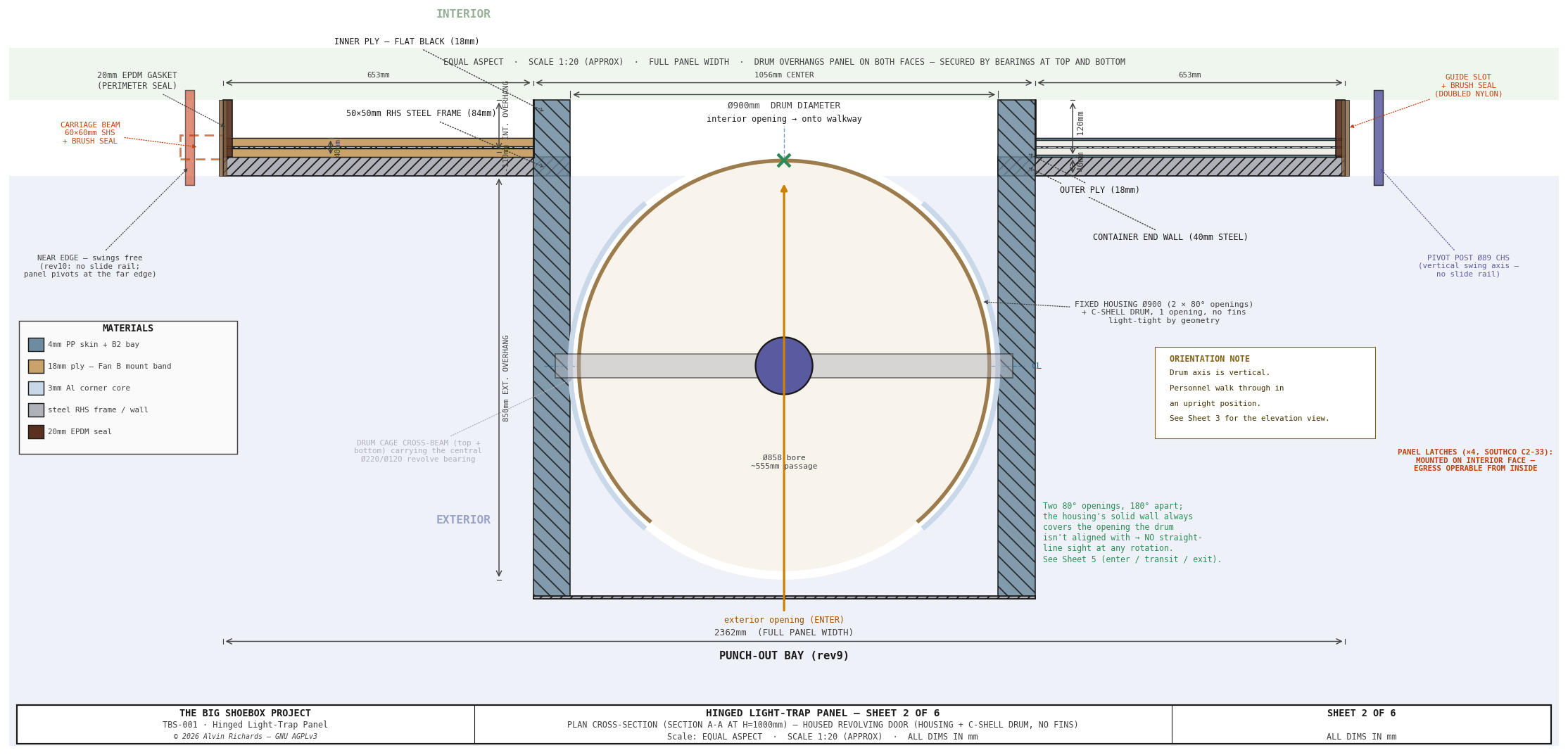
Task: Click the GUIDE SLOT + BRUSH SEAL label
Action: [x=1468, y=86]
